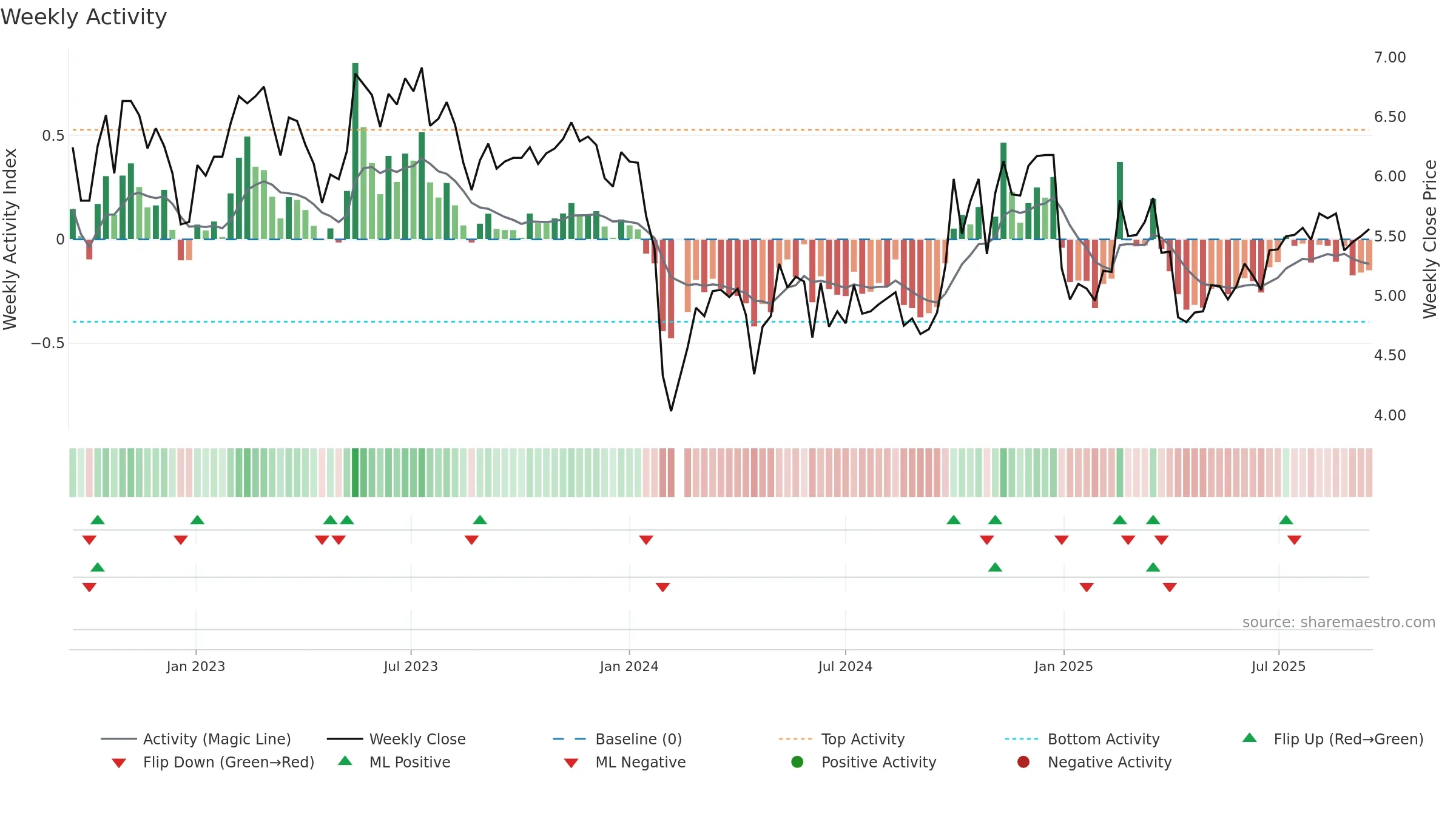Click the source: sharemaestro.com text

click(1339, 622)
